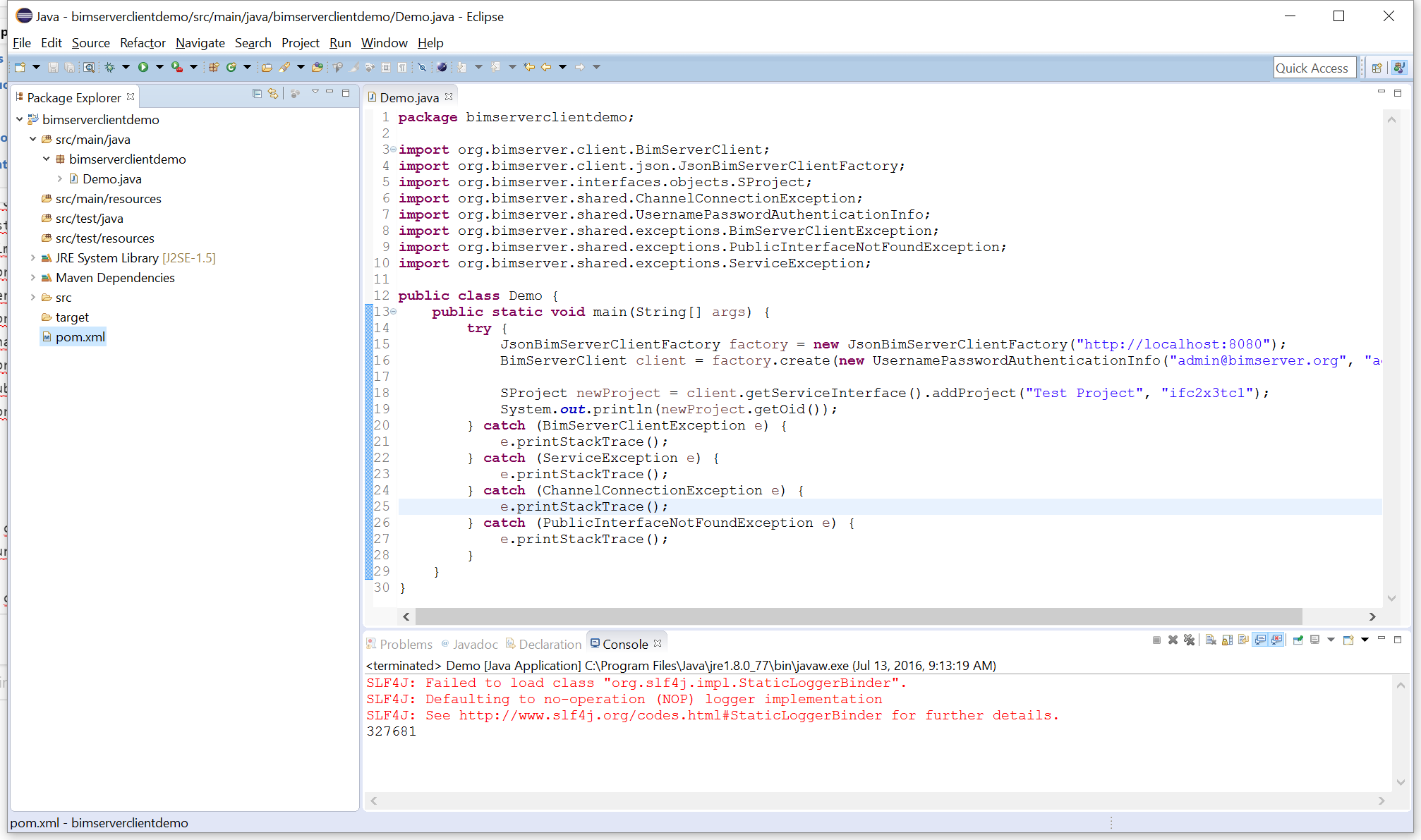The height and width of the screenshot is (840, 1421).
Task: Open the Debug button dropdown arrow
Action: 126,67
